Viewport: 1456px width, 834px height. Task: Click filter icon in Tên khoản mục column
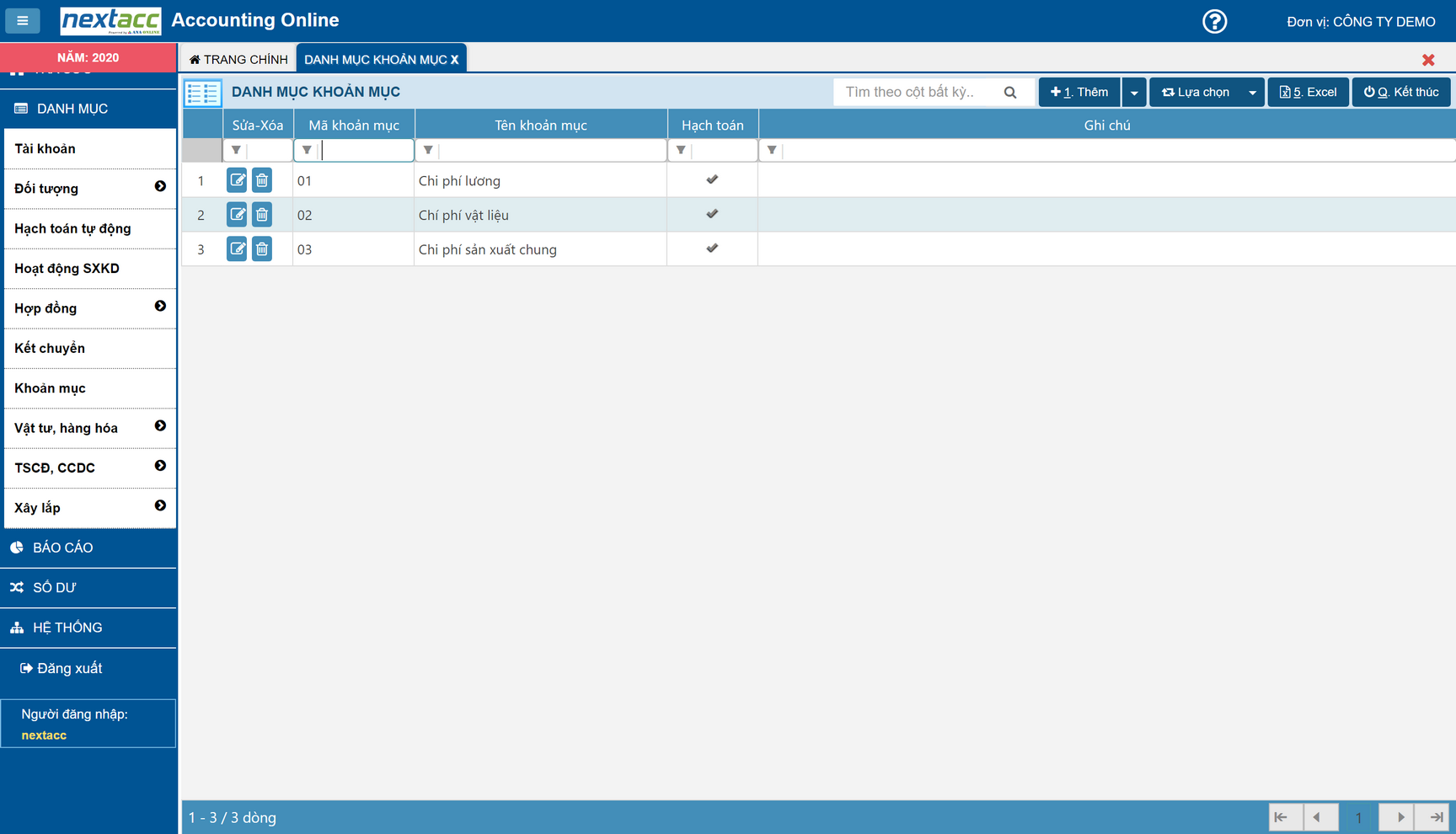[x=428, y=151]
